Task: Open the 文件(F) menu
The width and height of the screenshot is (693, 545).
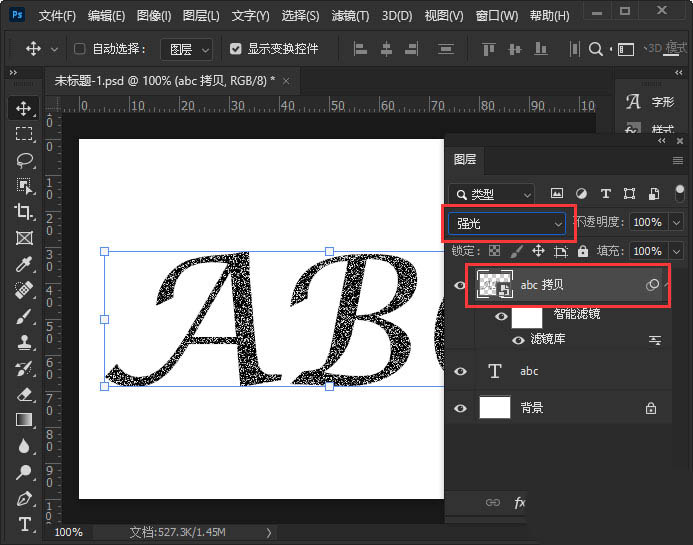Action: 57,16
